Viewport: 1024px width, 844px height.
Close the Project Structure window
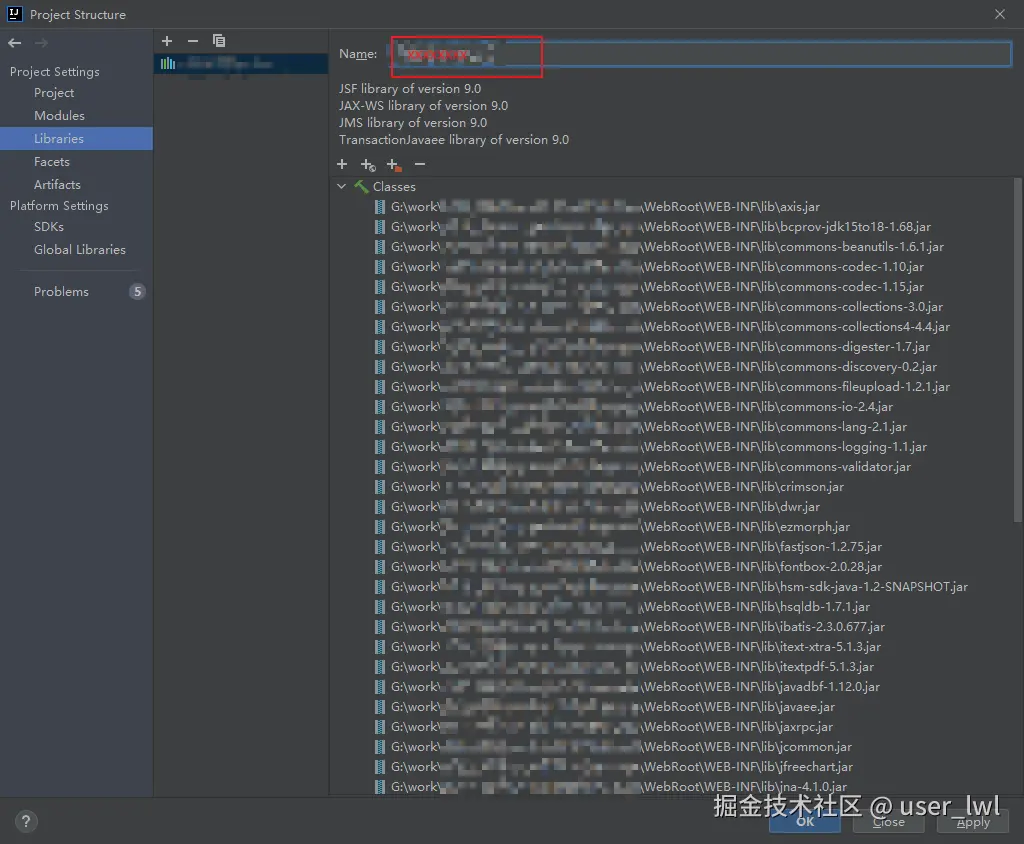pyautogui.click(x=1000, y=14)
